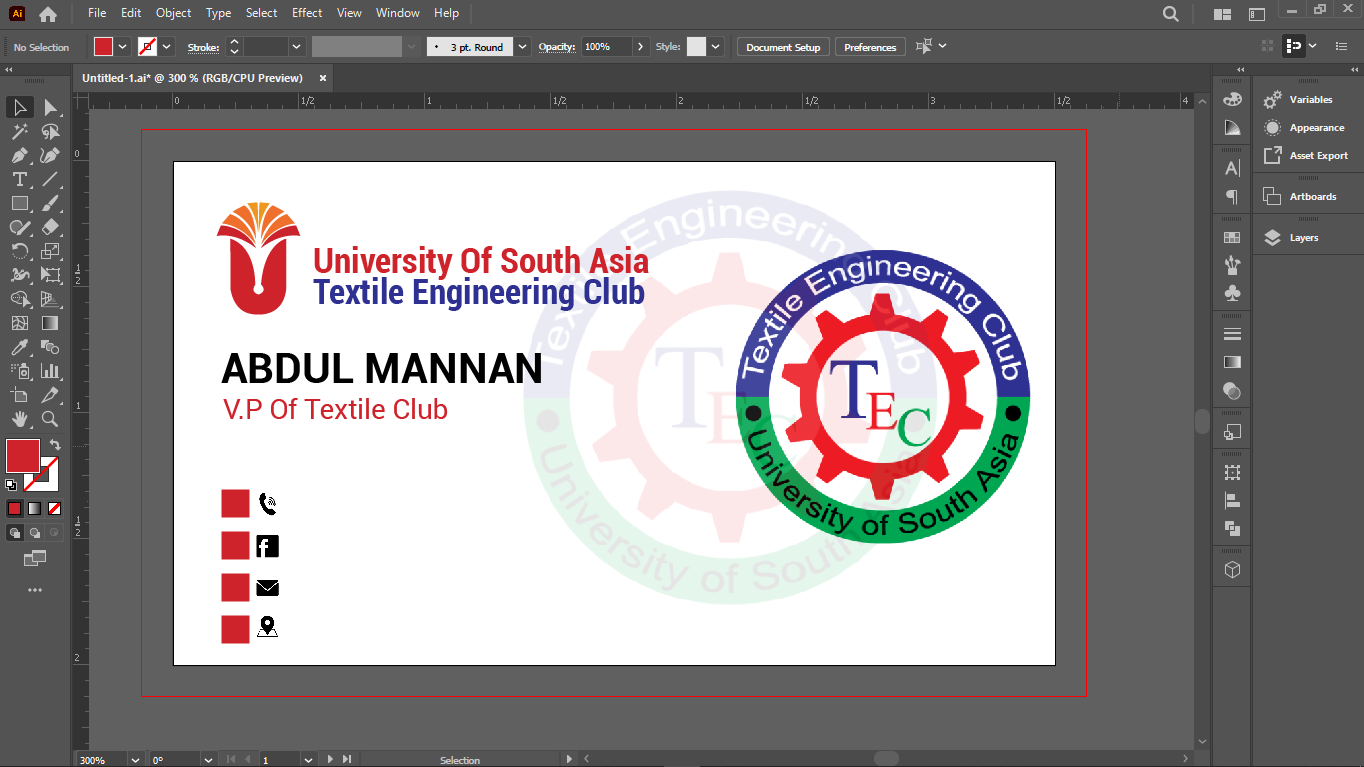Select the Eyedropper tool
The height and width of the screenshot is (767, 1364).
[x=19, y=347]
